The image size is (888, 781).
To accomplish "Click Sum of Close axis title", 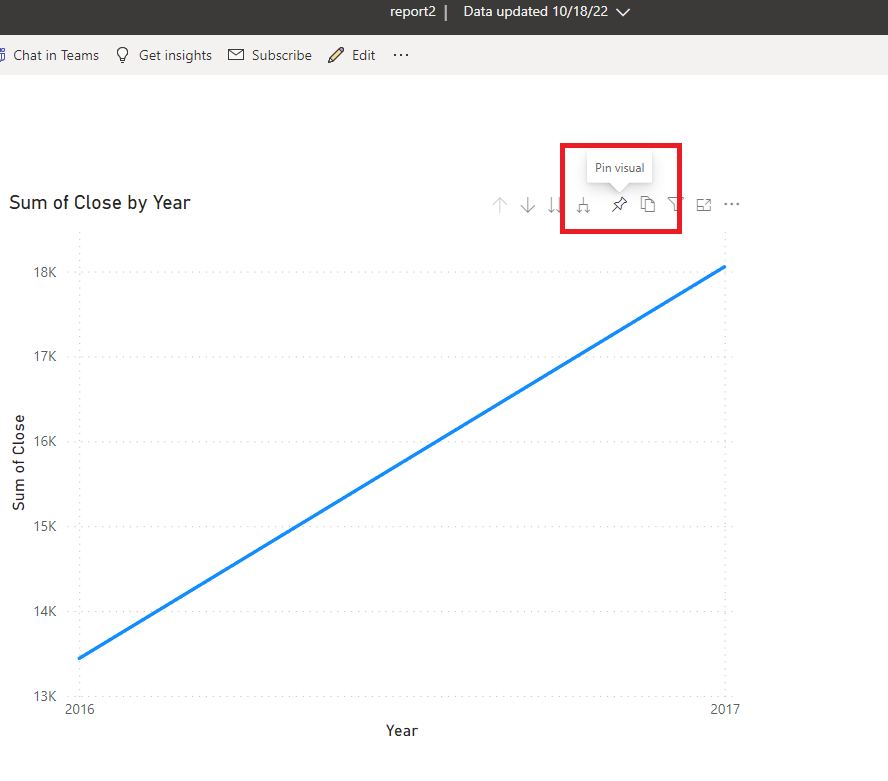I will 19,462.
